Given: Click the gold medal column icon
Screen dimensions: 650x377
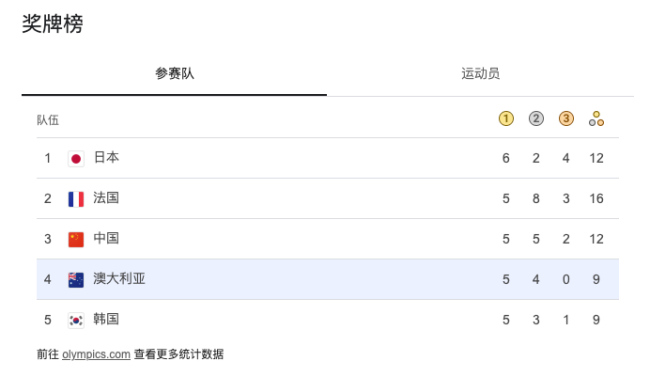Looking at the screenshot, I should (506, 119).
